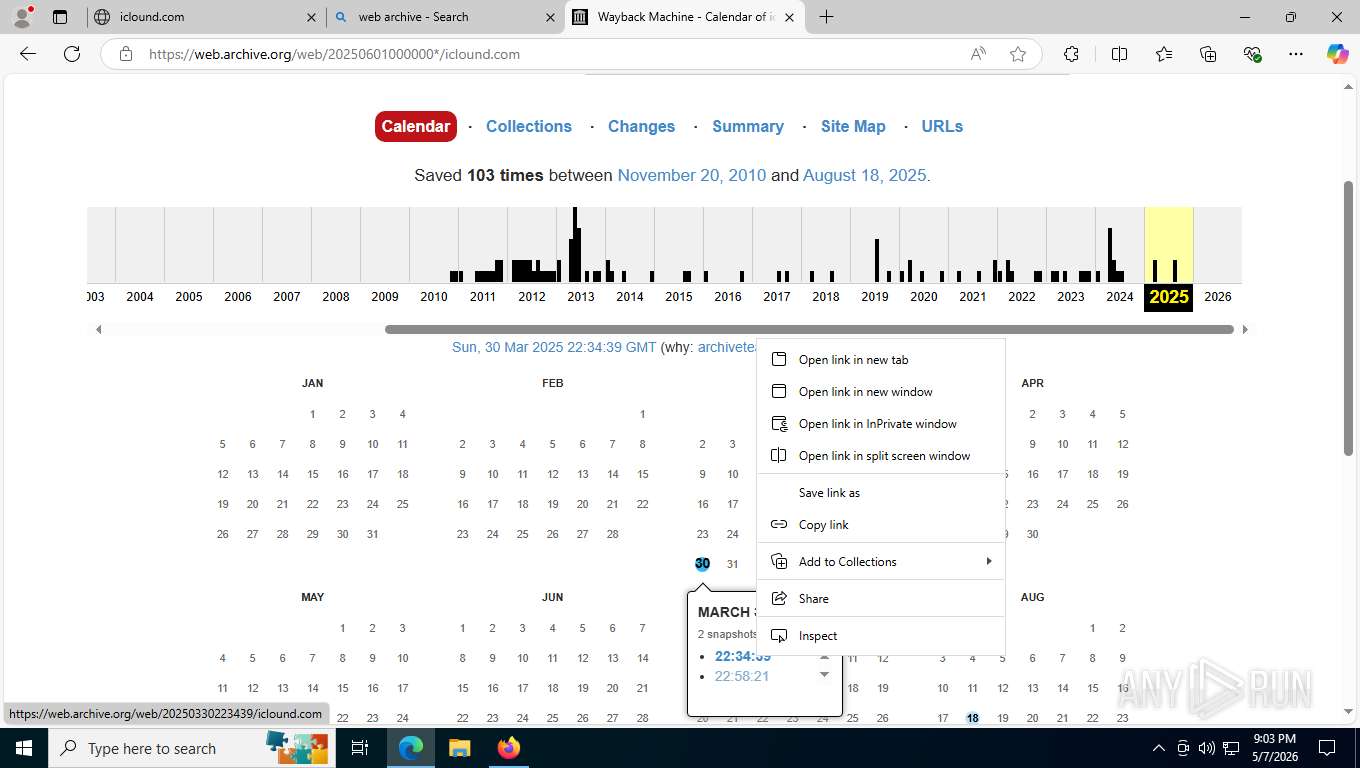Choose Open link in new tab
The image size is (1360, 768).
(x=881, y=360)
